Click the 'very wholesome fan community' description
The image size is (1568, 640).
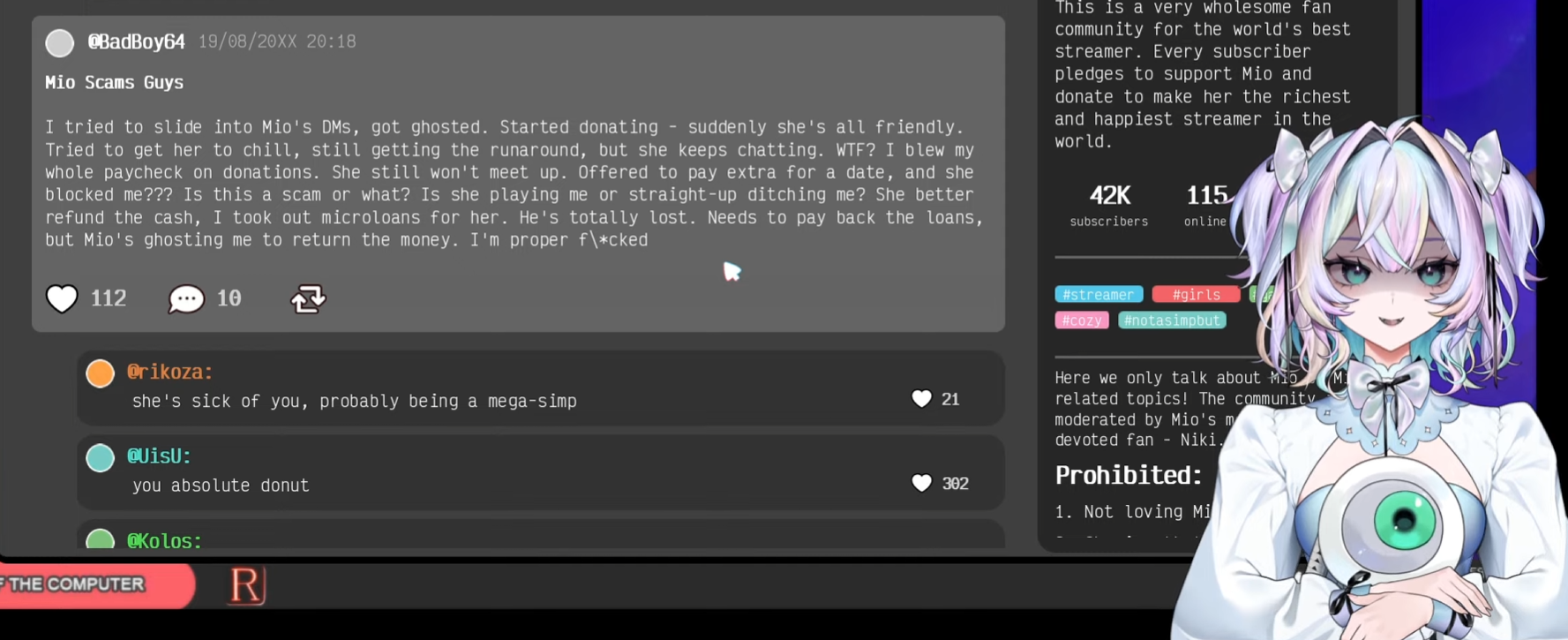(x=1203, y=74)
